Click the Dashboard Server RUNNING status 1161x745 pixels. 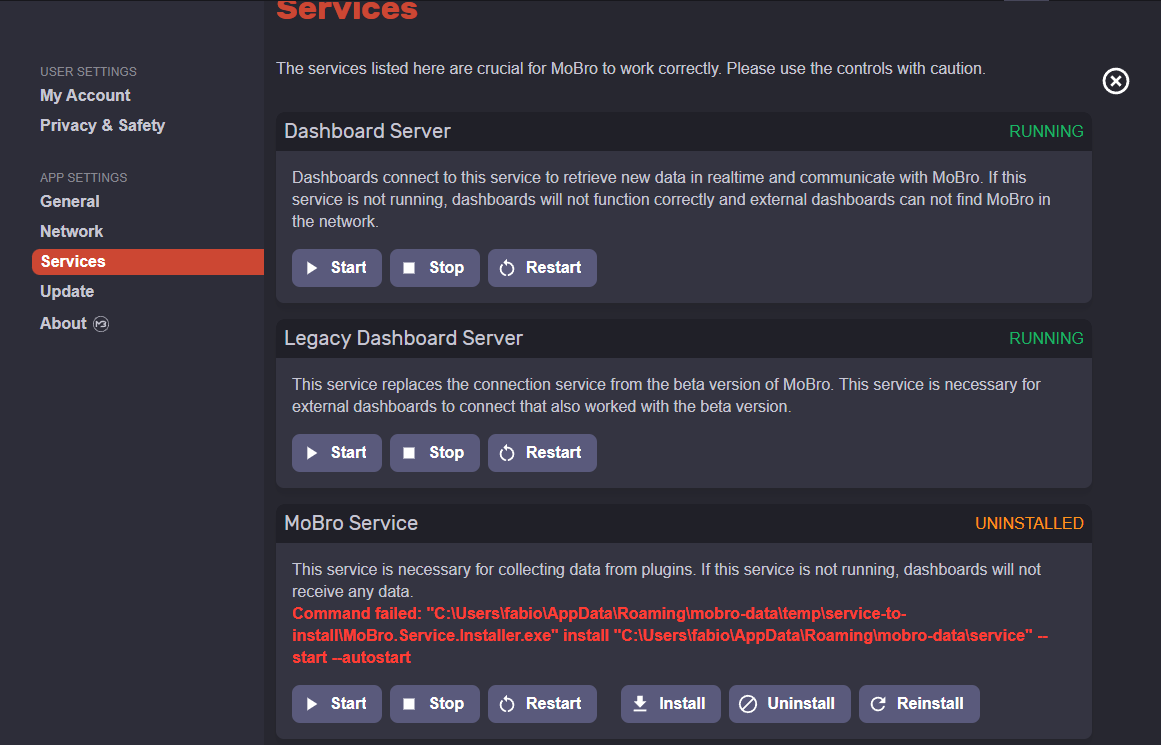[1046, 131]
